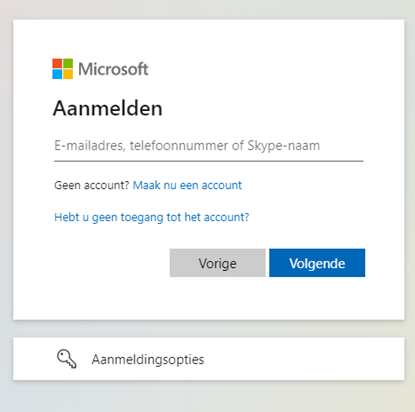This screenshot has width=415, height=412.
Task: Focus the E-mailadres, telefoonnummer of Skype-naam field
Action: tap(209, 146)
